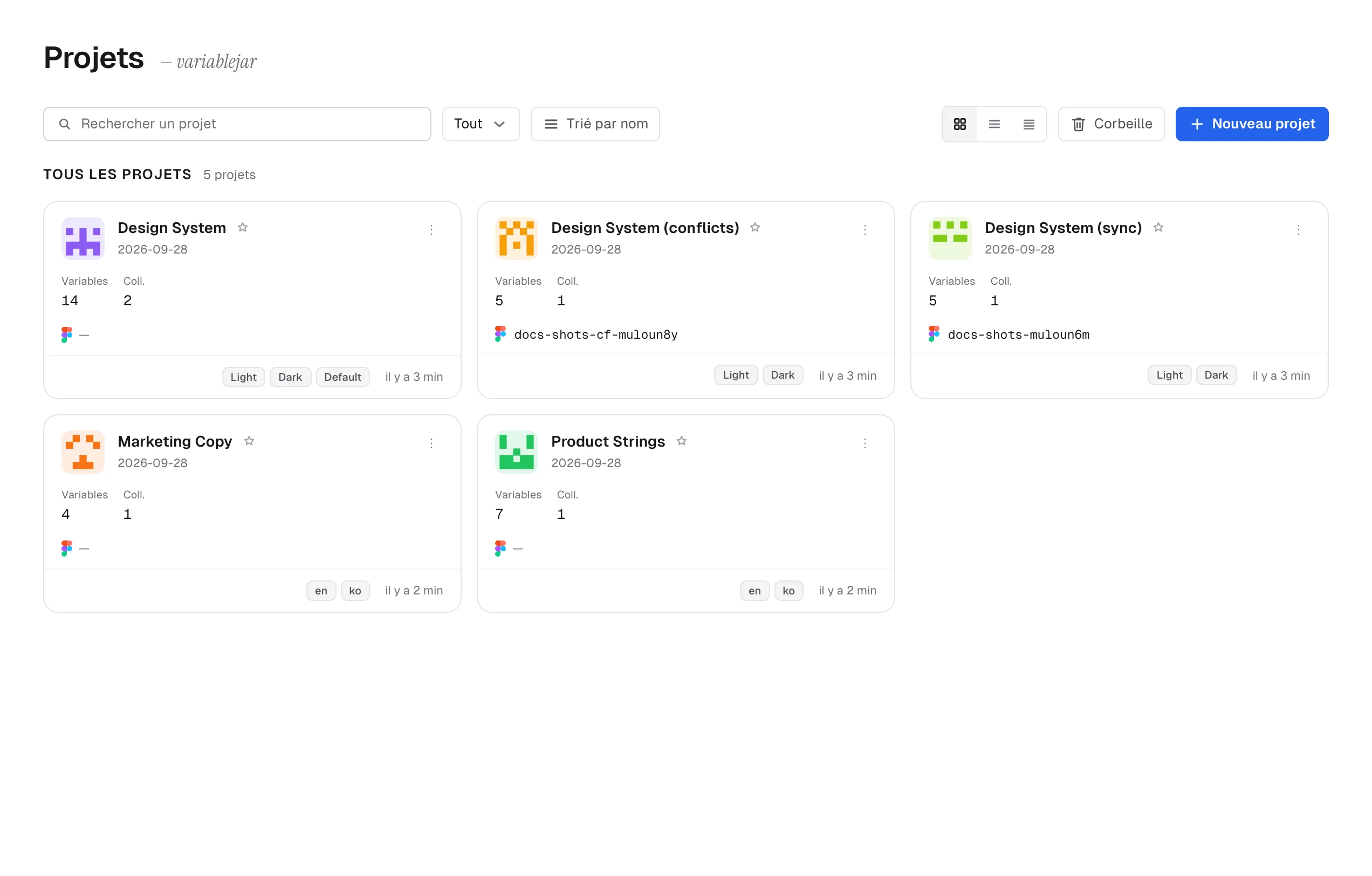
Task: Star the Product Strings project
Action: click(682, 441)
